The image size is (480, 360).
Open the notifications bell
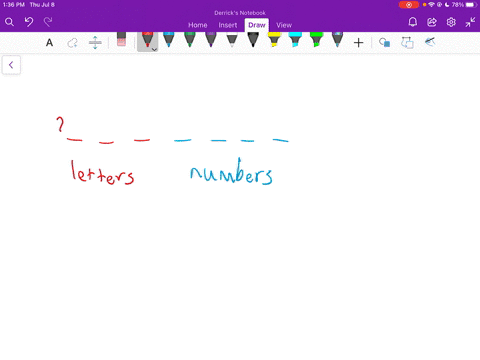413,22
